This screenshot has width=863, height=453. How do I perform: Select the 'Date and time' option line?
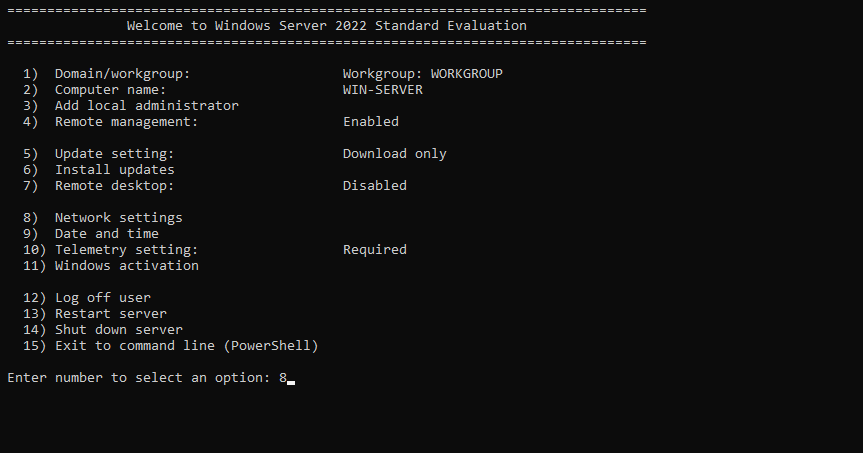coord(90,233)
